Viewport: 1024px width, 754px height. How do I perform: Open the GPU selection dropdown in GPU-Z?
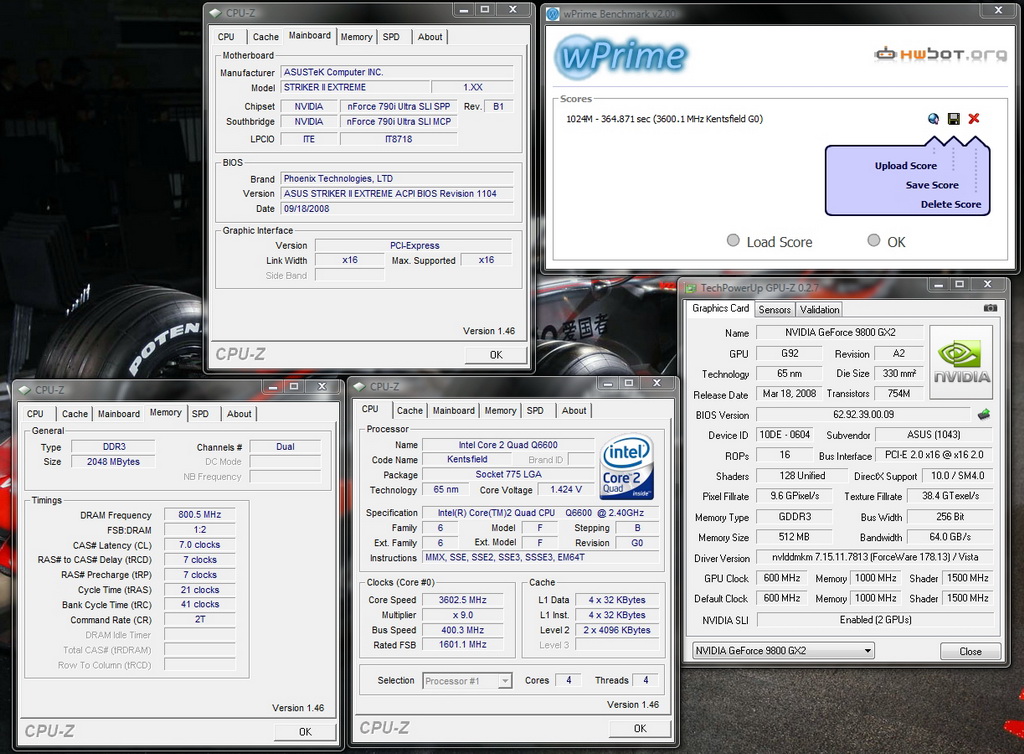tap(783, 651)
